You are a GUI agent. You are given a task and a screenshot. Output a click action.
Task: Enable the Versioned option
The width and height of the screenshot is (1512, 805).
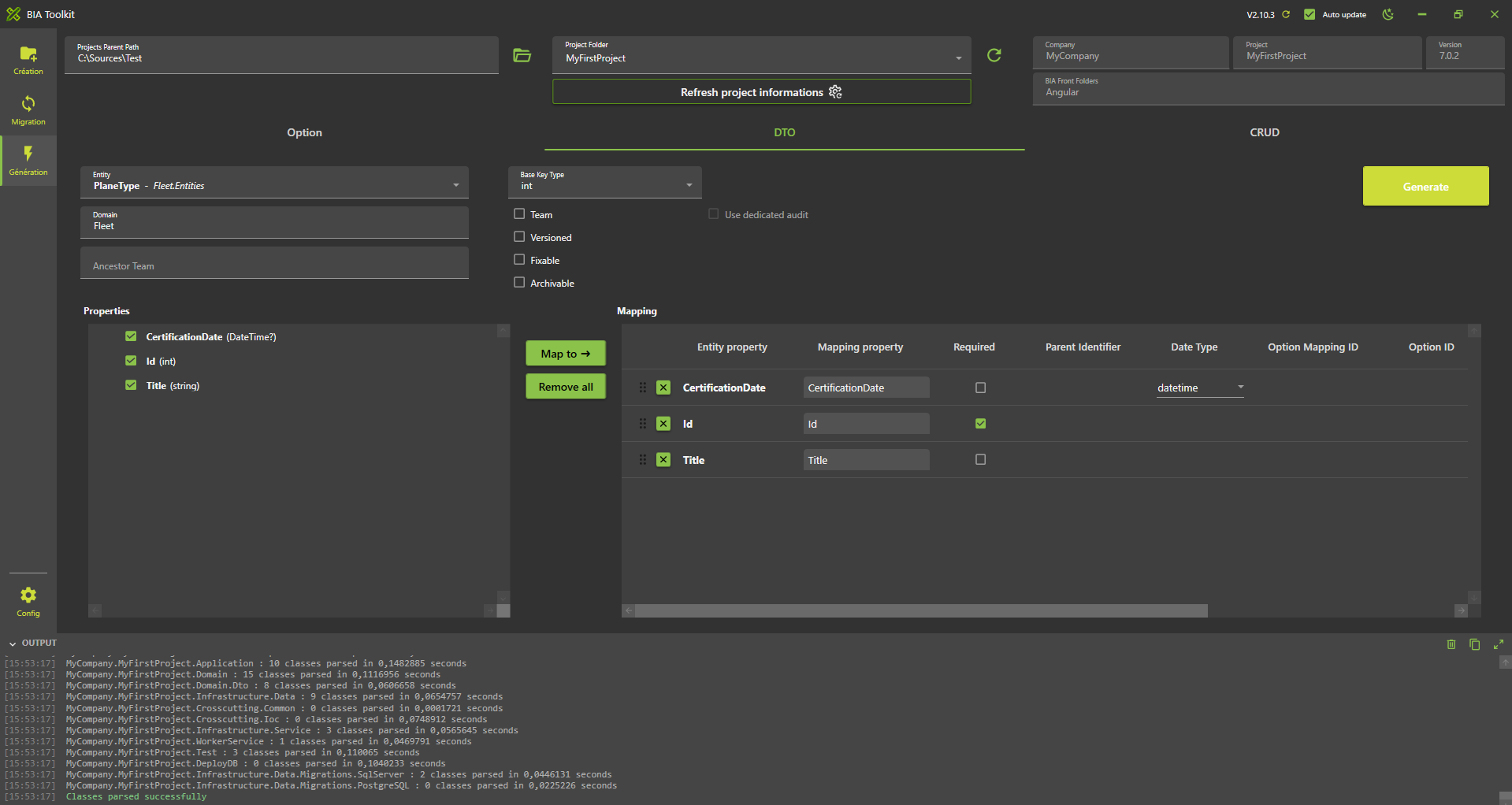[x=519, y=236]
